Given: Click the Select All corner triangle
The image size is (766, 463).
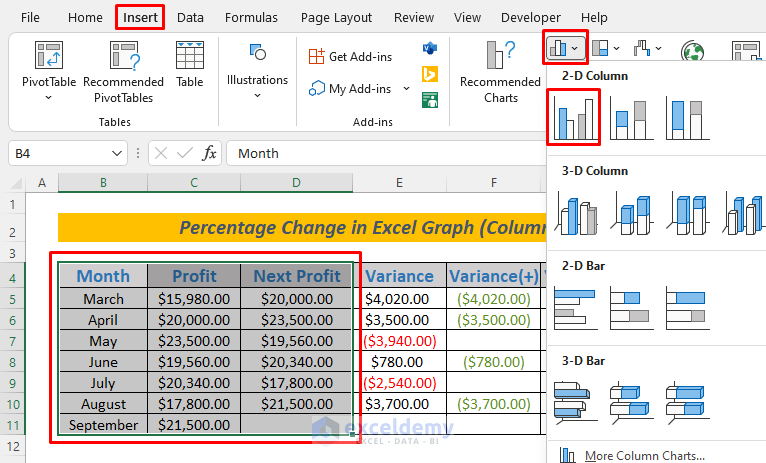Looking at the screenshot, I should (17, 183).
